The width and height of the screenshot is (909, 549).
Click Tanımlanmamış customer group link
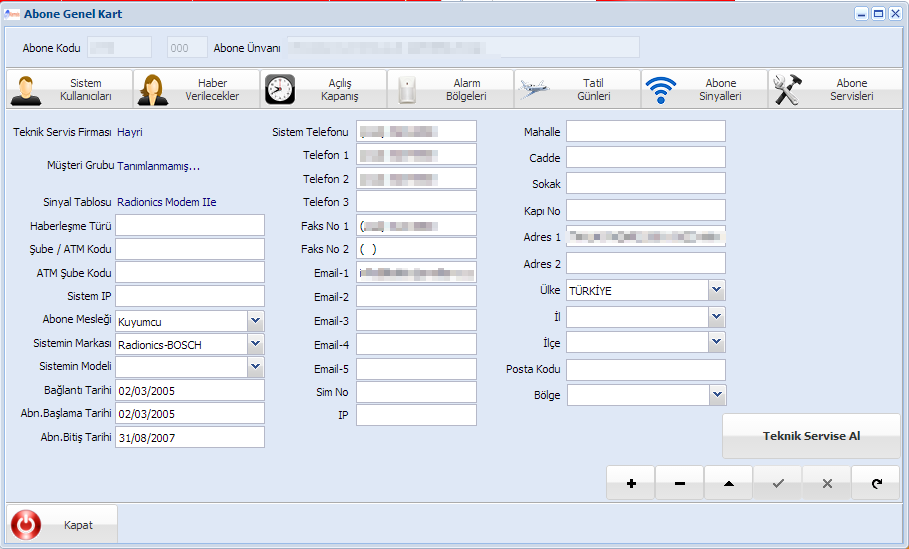158,166
